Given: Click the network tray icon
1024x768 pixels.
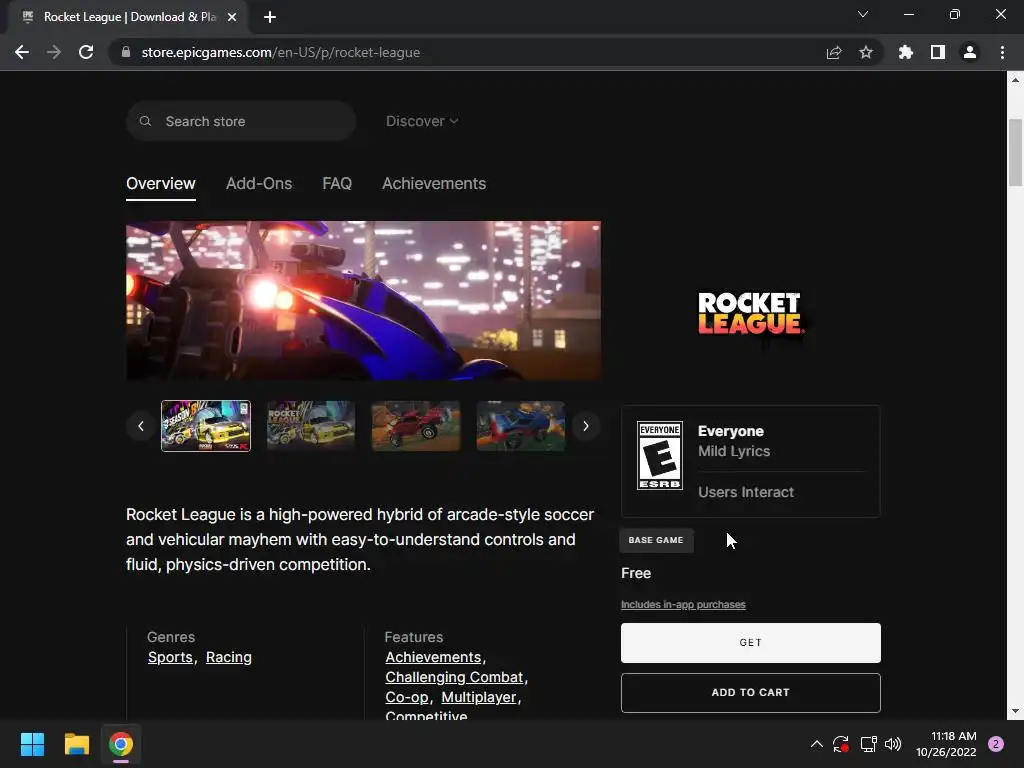Looking at the screenshot, I should tap(868, 744).
